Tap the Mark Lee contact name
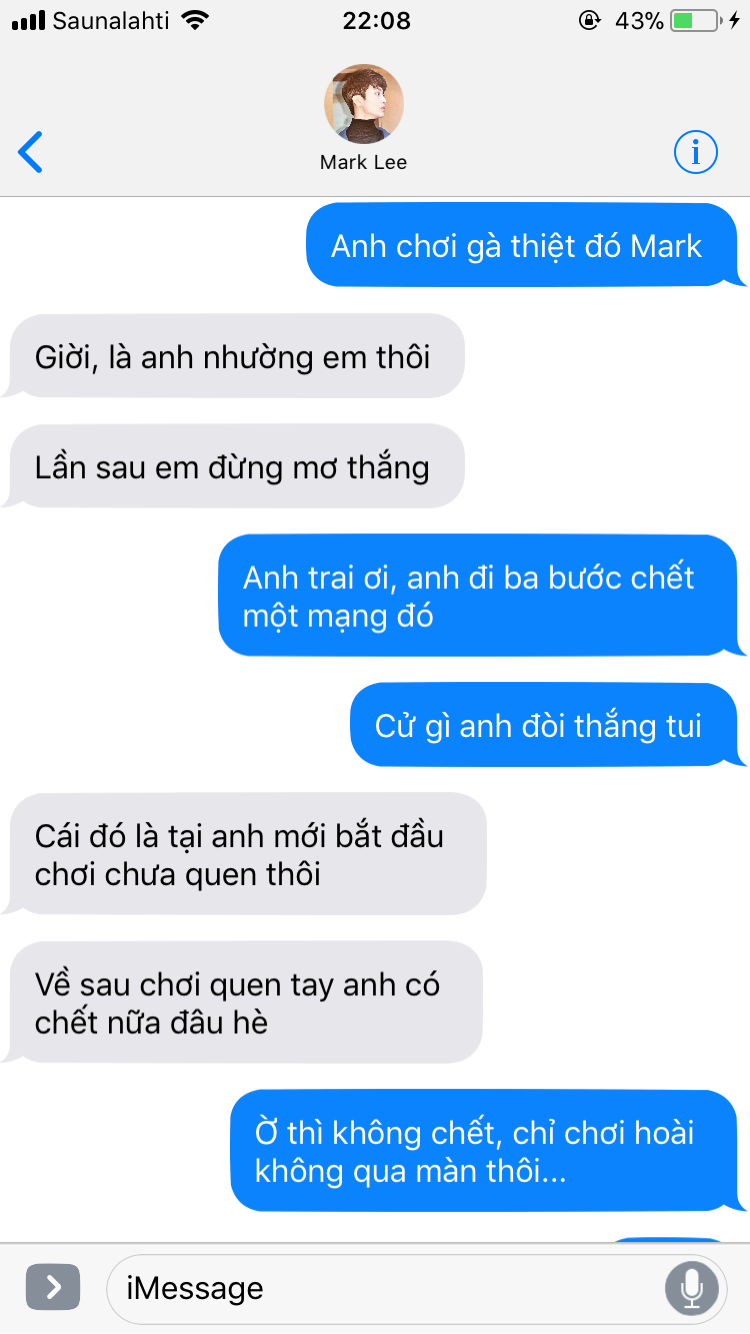 pyautogui.click(x=363, y=162)
